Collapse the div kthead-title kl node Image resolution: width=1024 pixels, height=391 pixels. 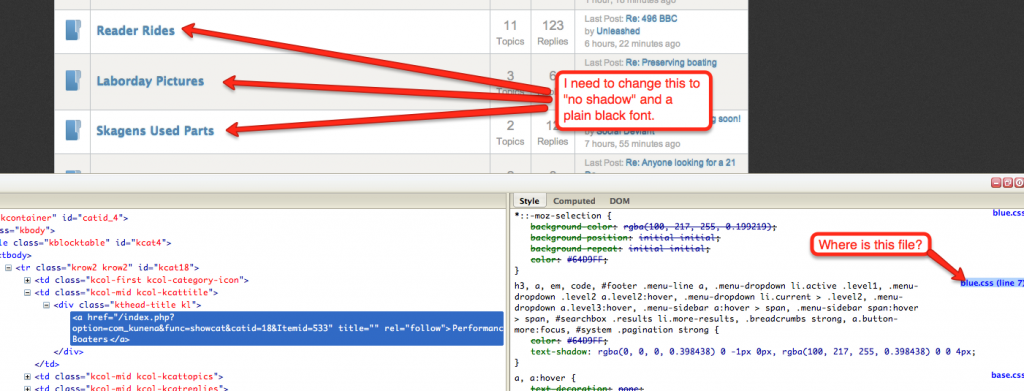click(x=46, y=305)
